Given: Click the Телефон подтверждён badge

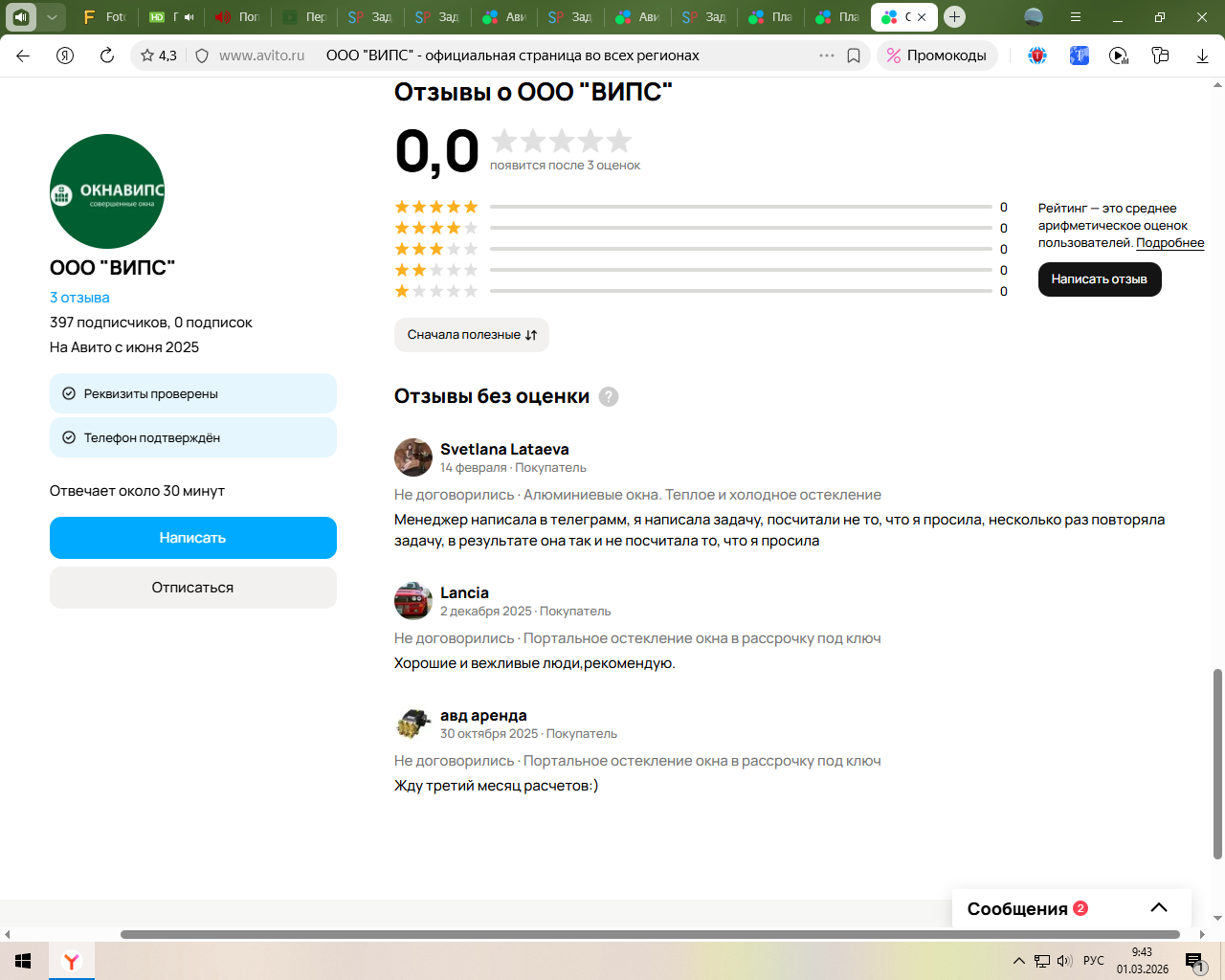Looking at the screenshot, I should (x=193, y=437).
